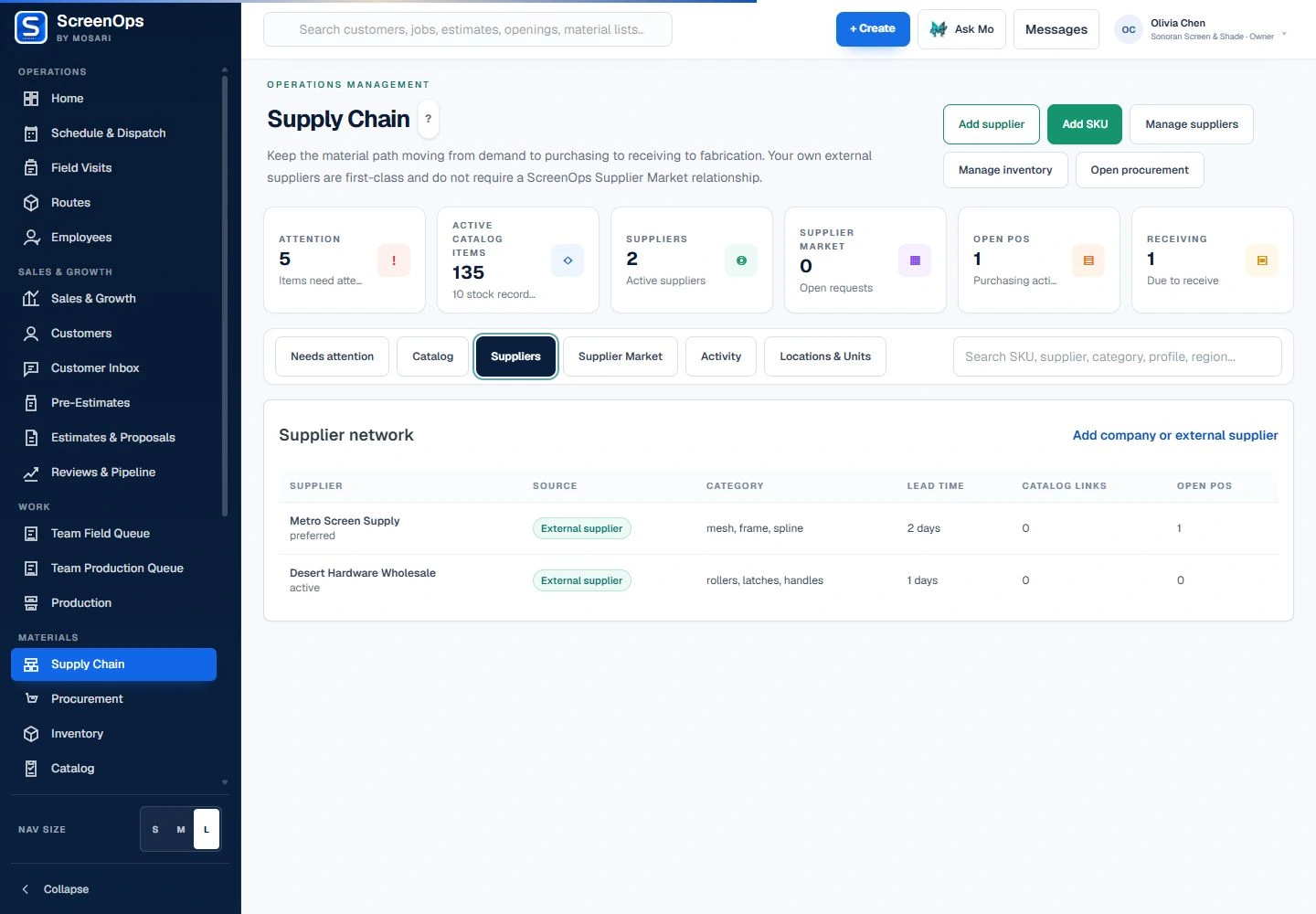Switch to the Needs attention tab
1316x914 pixels.
point(332,356)
